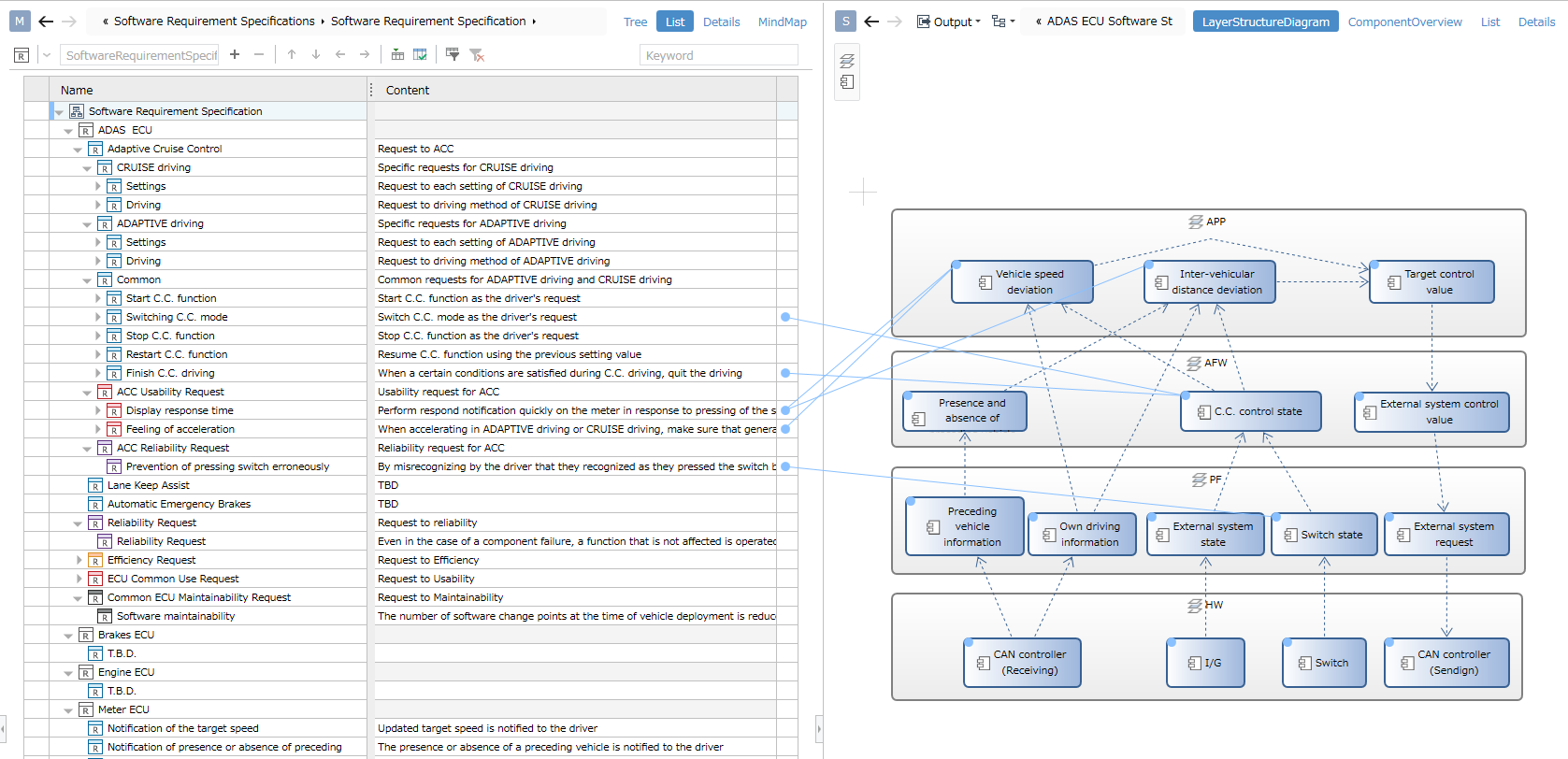Click the add column table icon
Screen dimensions: 1568x759
[397, 54]
